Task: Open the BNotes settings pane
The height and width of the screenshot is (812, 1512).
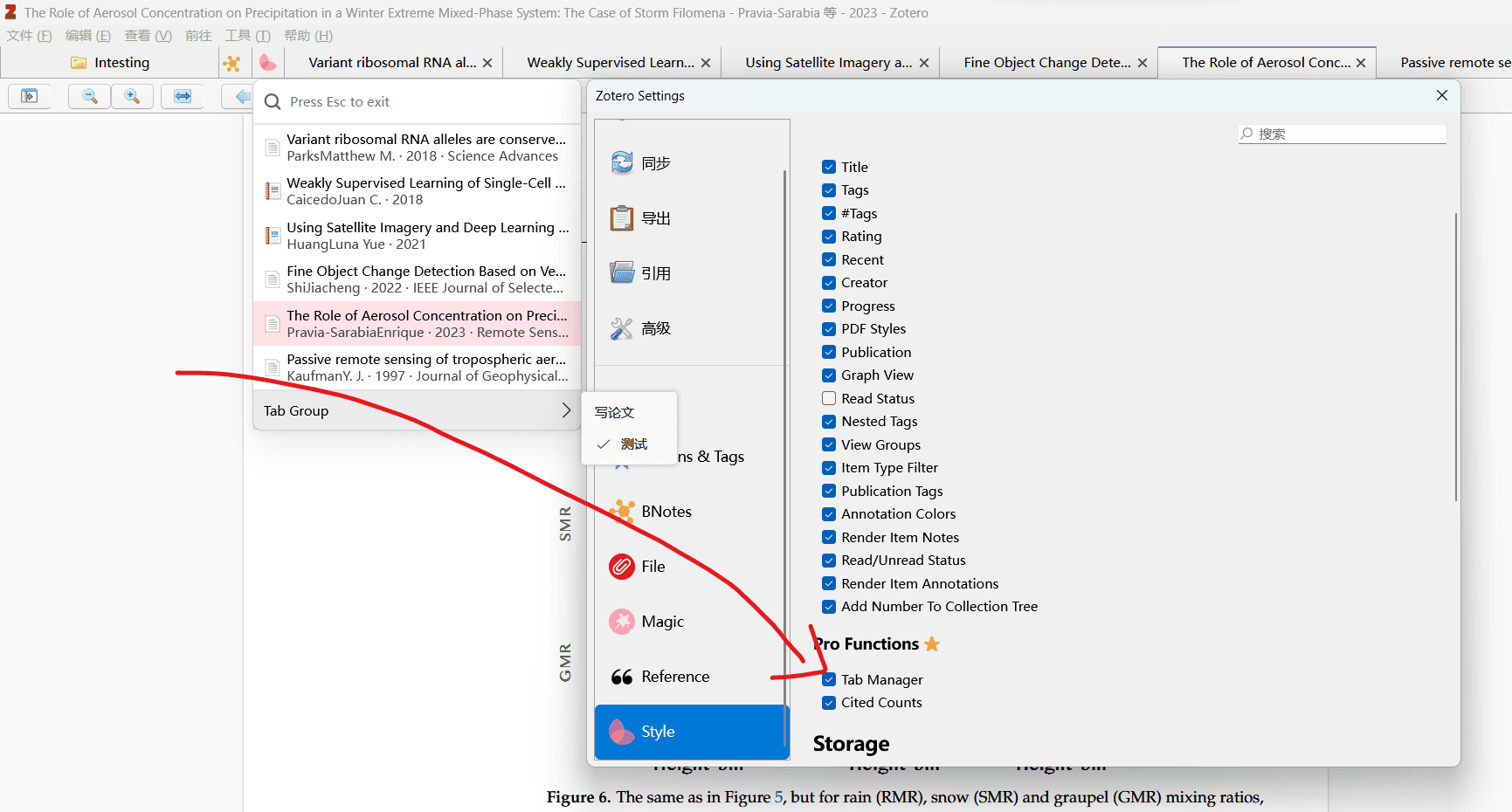Action: click(x=666, y=512)
